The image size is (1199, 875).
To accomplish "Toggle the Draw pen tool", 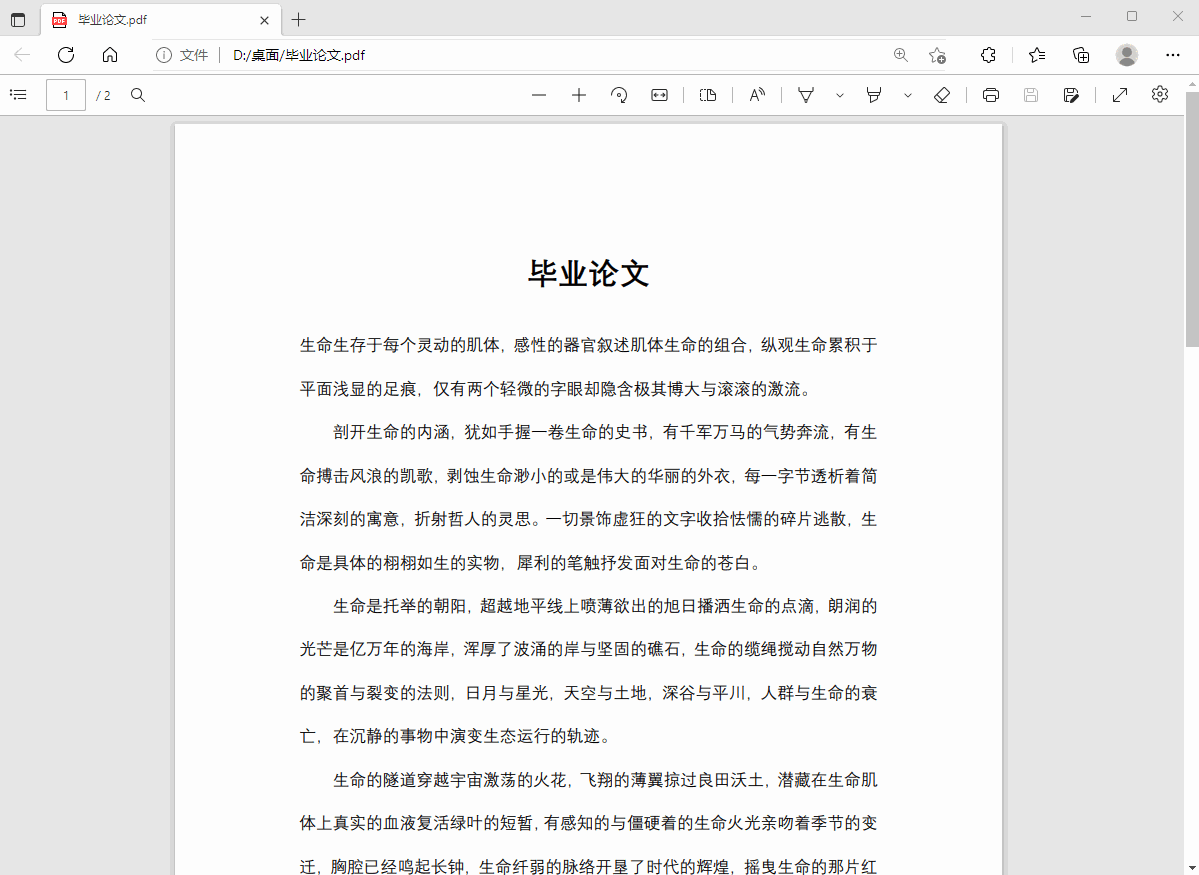I will coord(806,95).
